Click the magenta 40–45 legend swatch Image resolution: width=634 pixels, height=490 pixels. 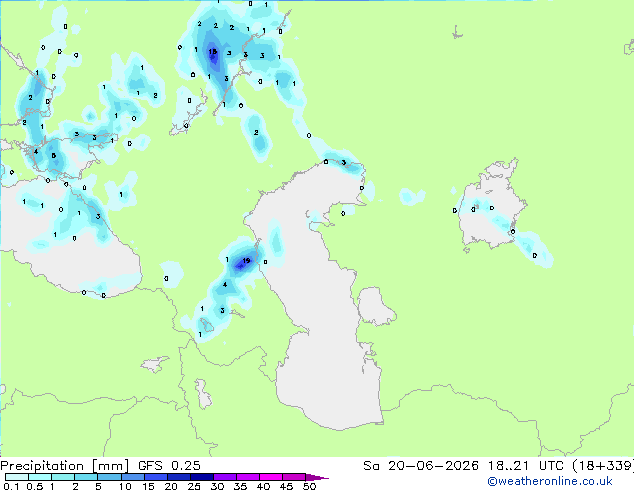(271, 477)
